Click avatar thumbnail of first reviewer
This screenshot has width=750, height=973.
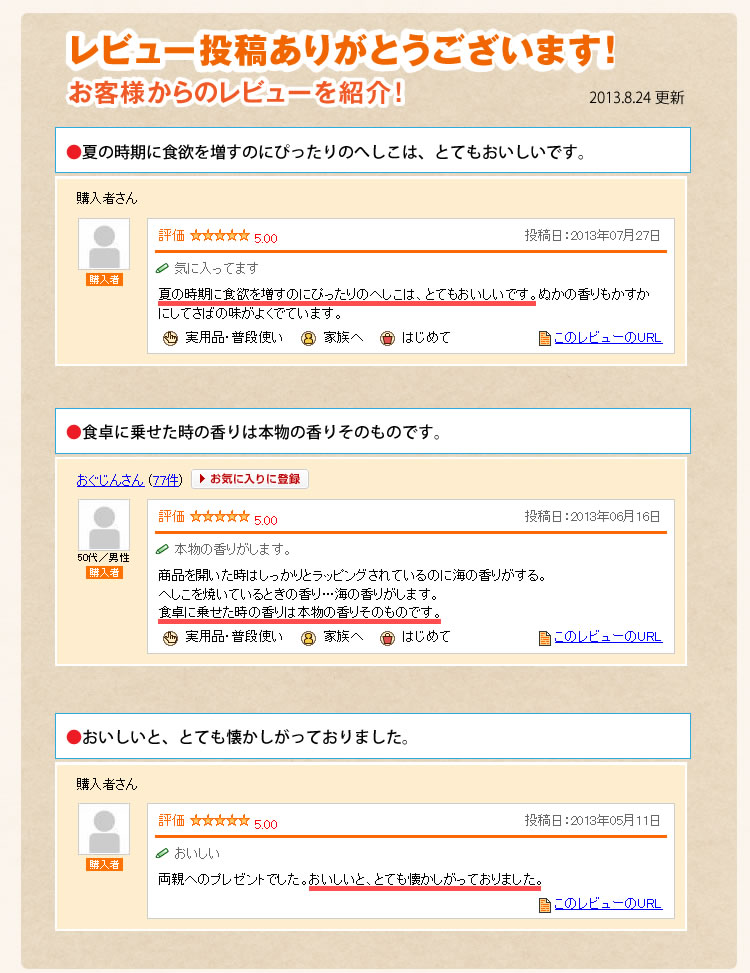pyautogui.click(x=104, y=244)
